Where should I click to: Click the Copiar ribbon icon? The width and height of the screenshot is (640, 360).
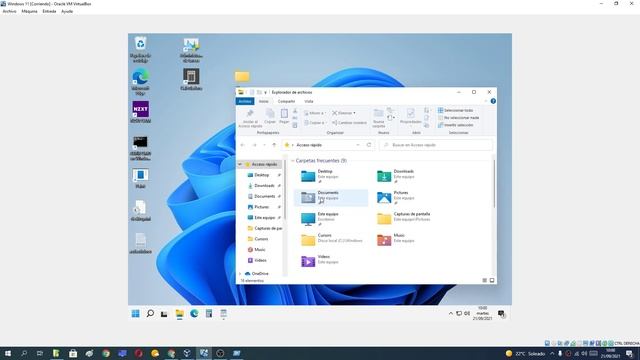[x=270, y=114]
